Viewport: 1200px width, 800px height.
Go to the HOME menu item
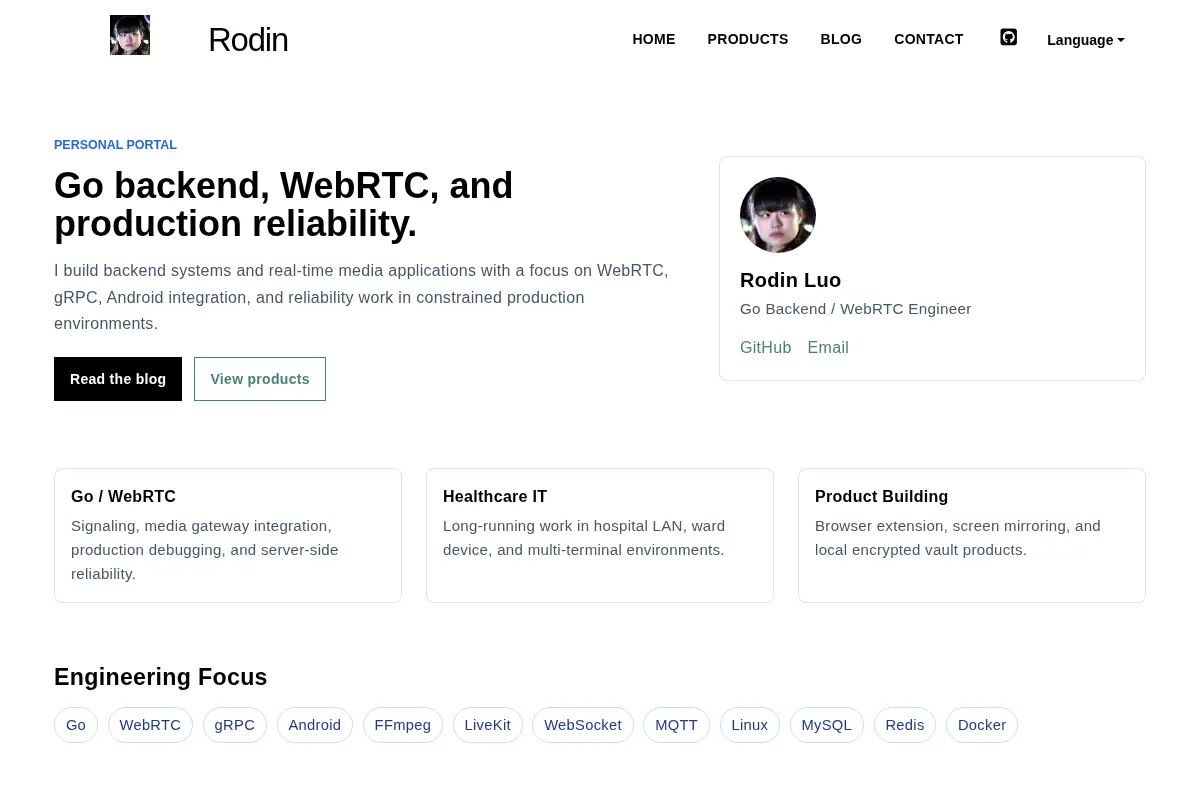tap(654, 39)
